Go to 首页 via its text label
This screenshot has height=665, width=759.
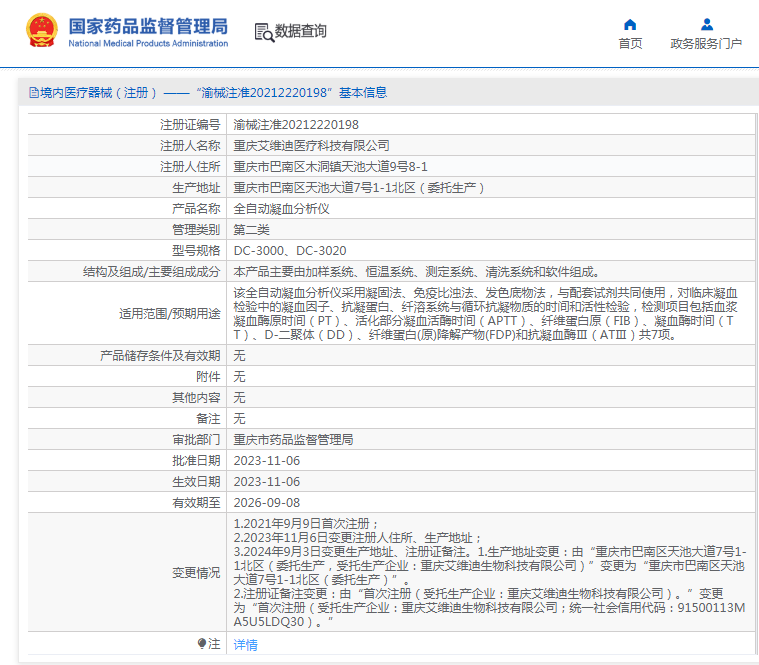click(x=630, y=44)
